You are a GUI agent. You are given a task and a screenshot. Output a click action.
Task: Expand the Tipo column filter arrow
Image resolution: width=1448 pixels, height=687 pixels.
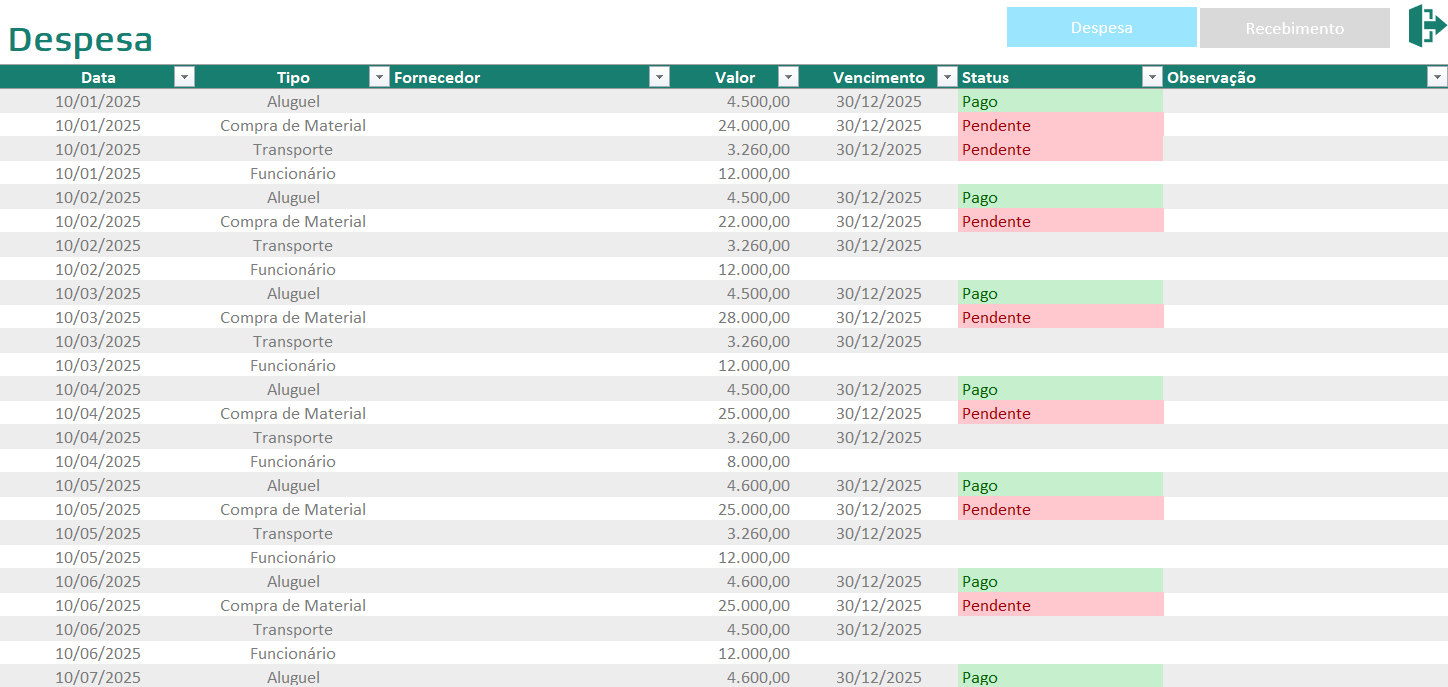379,77
